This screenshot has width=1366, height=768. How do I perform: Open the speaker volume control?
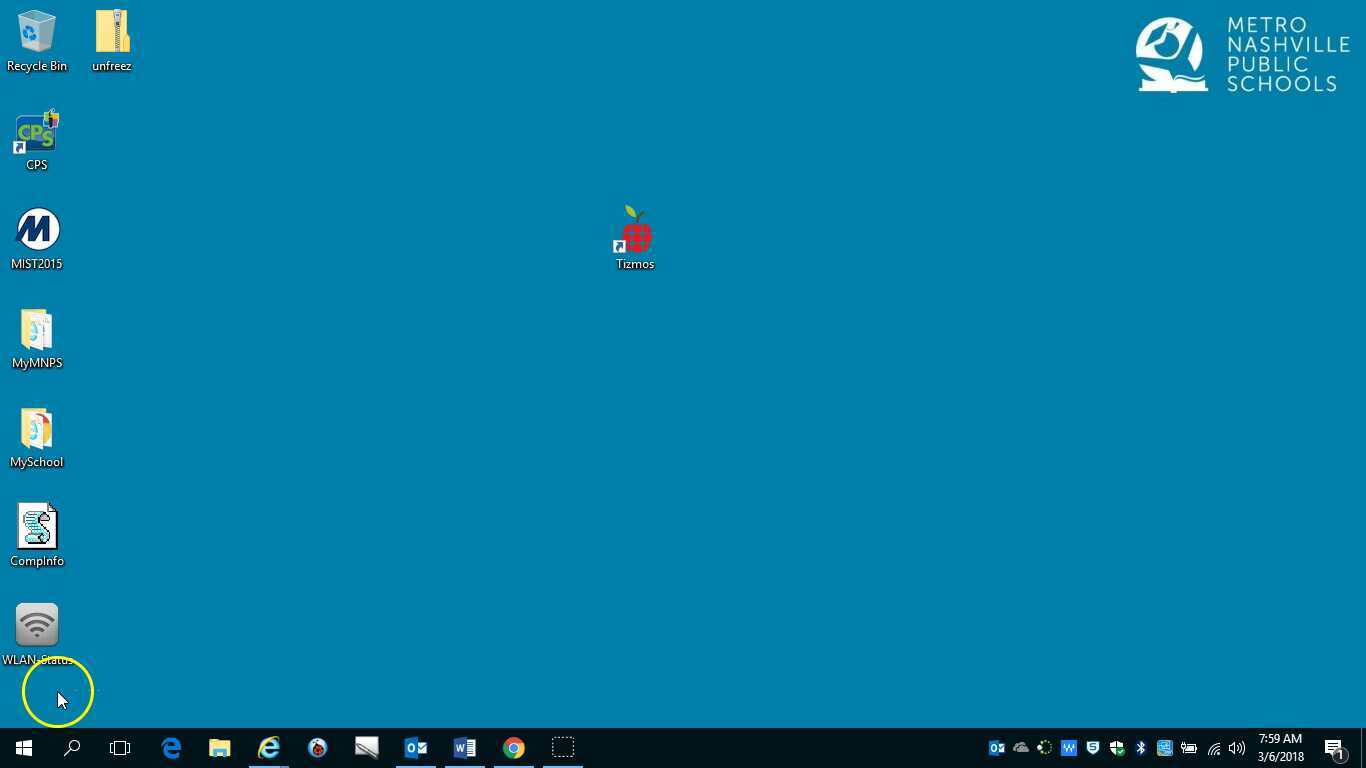pos(1237,748)
